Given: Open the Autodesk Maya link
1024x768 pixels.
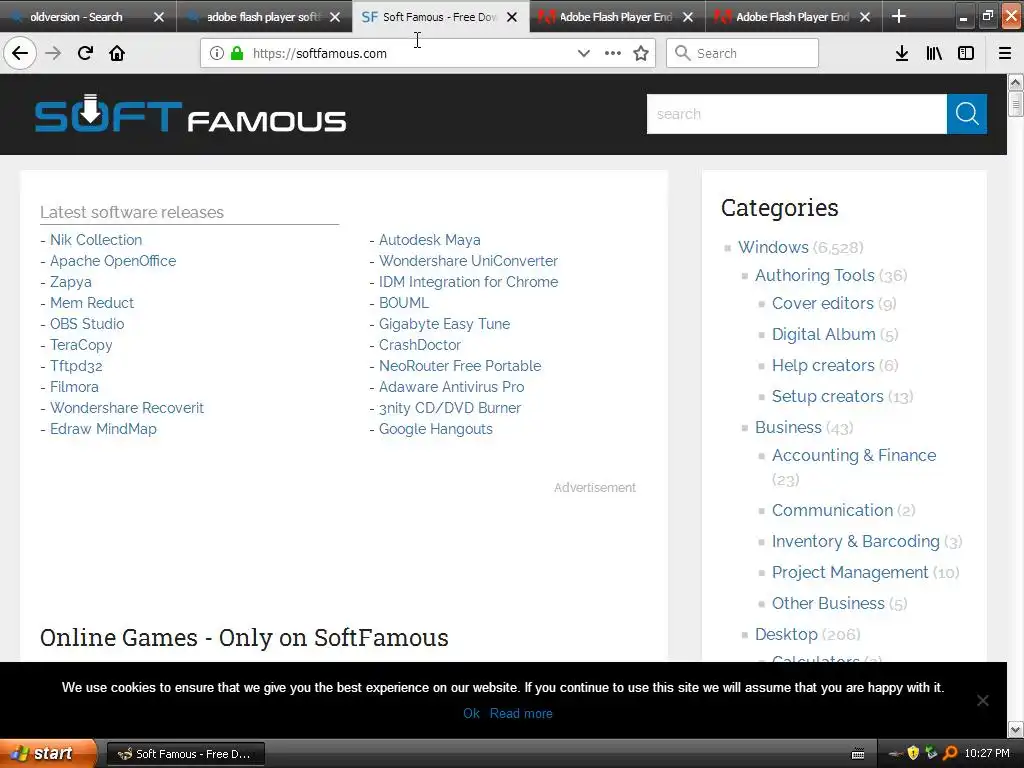Looking at the screenshot, I should click(x=430, y=240).
